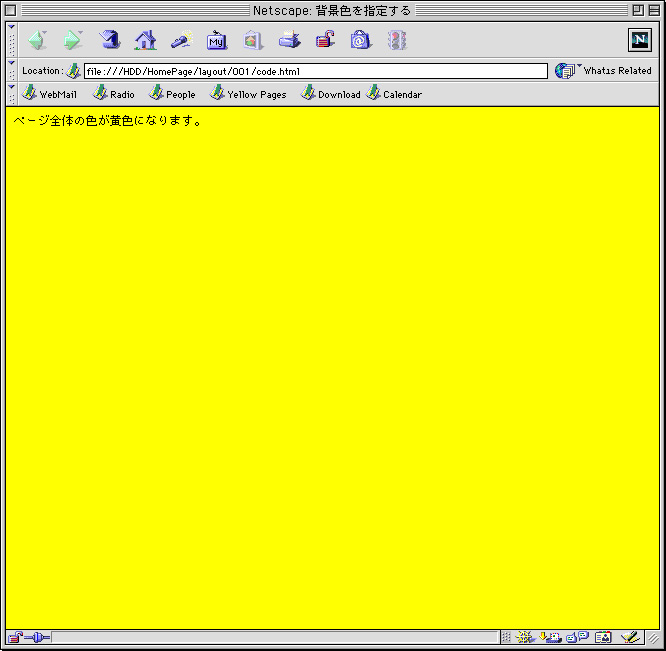This screenshot has width=666, height=651.
Task: Open the Download bookmark
Action: point(330,93)
